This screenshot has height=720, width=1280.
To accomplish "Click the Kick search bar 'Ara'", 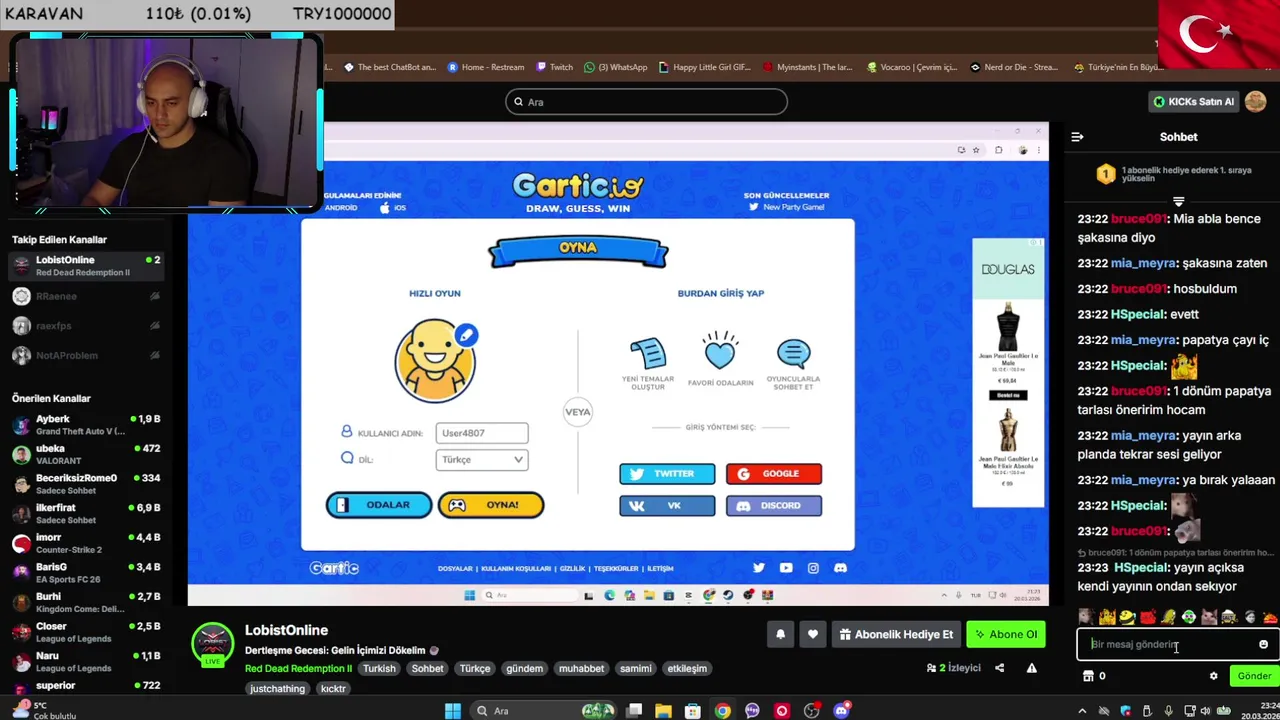I will coord(646,102).
